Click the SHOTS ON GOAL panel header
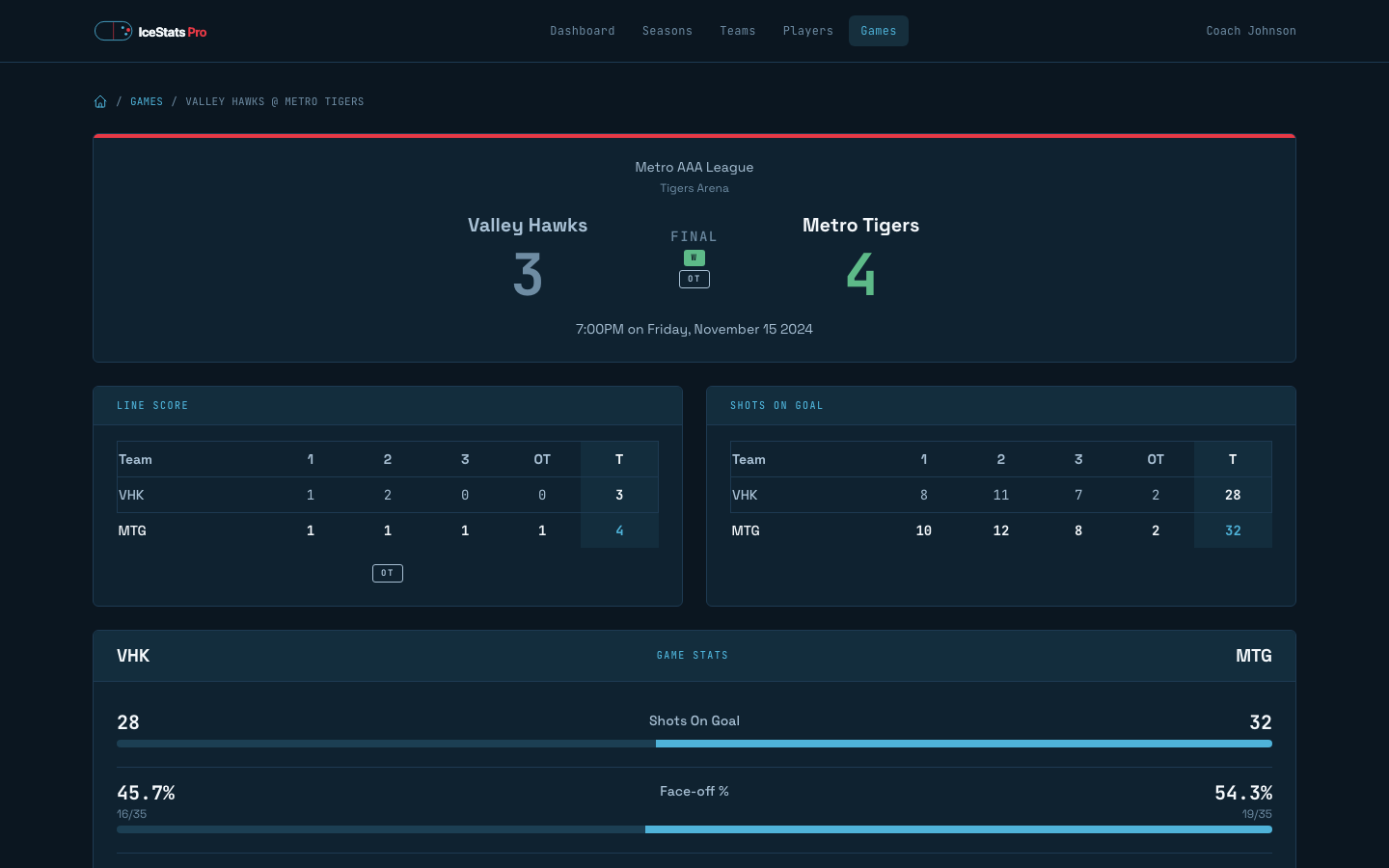Viewport: 1389px width, 868px height. point(1001,406)
